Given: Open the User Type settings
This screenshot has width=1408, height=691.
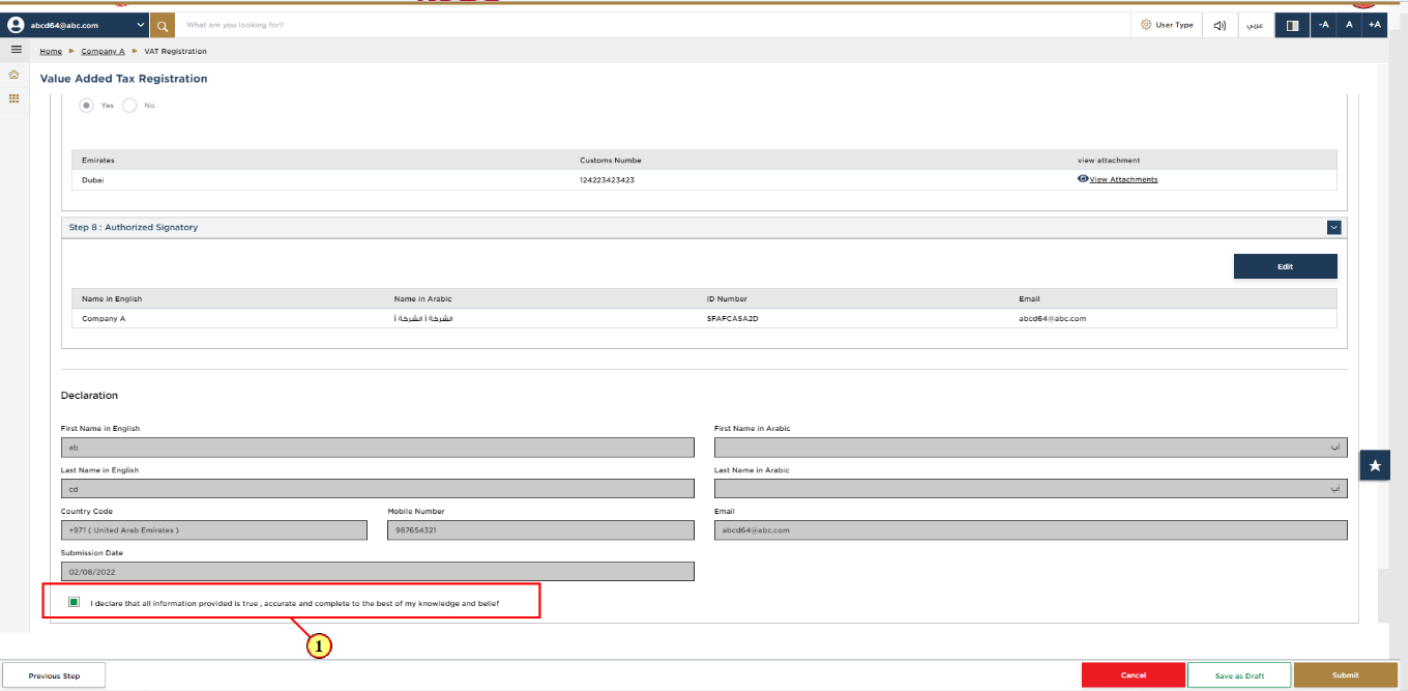Looking at the screenshot, I should click(x=1167, y=25).
